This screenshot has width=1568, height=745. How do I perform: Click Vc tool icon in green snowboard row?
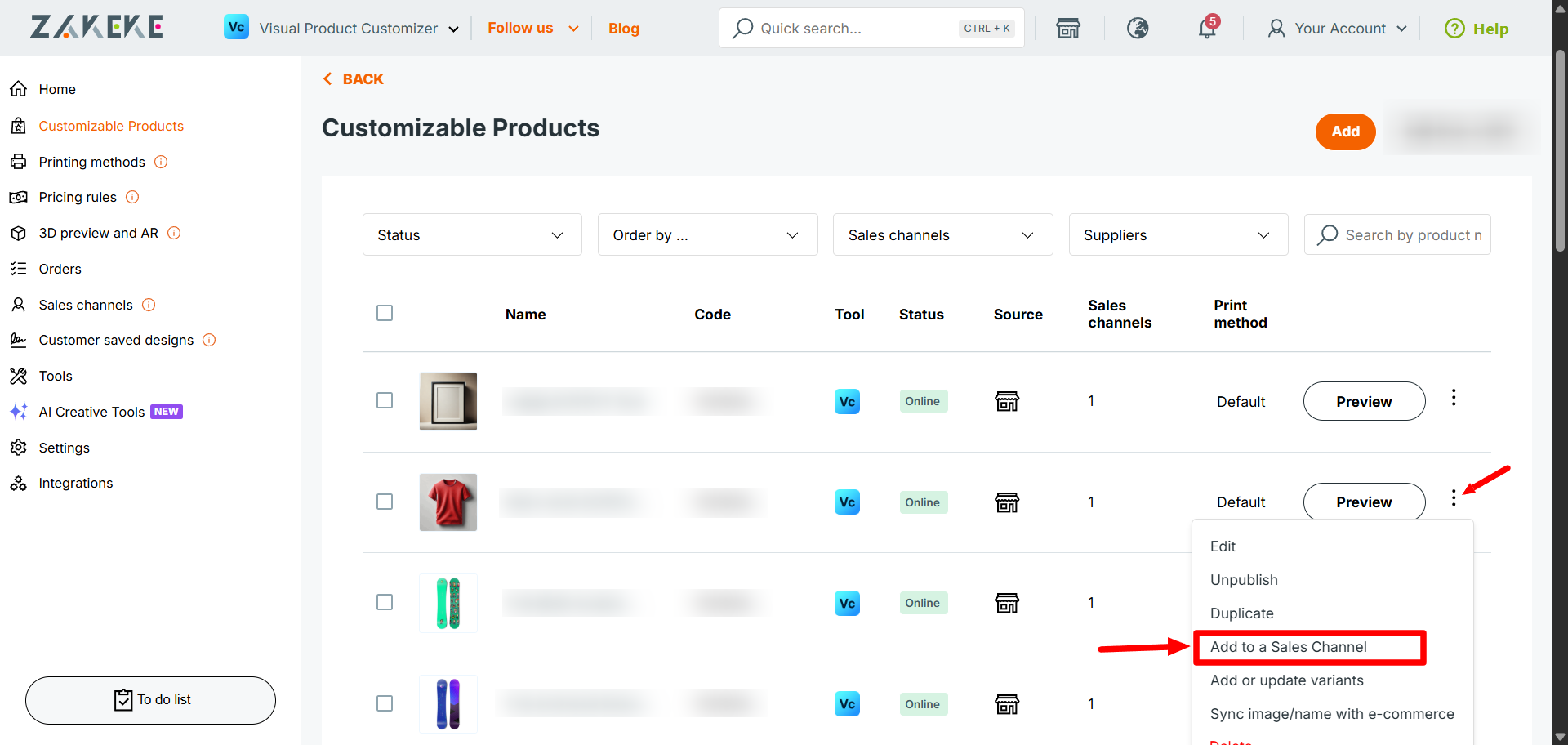847,603
